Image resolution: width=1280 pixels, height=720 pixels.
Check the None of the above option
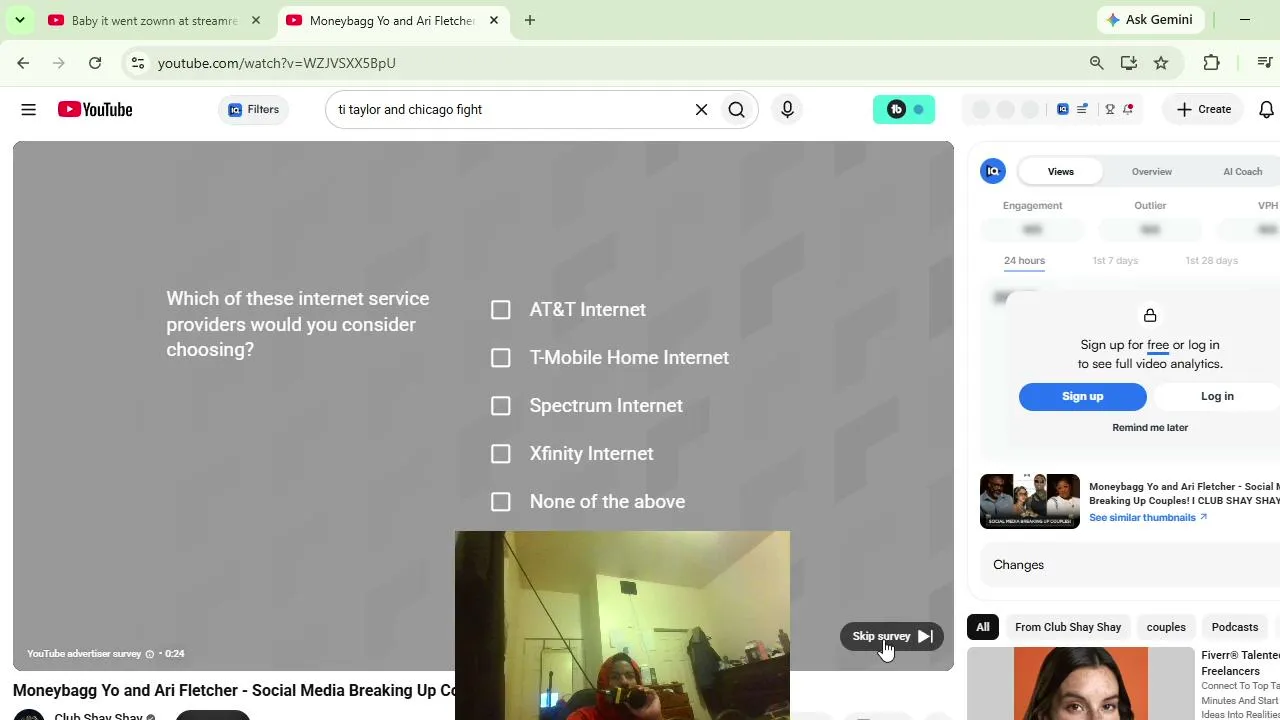pos(501,502)
